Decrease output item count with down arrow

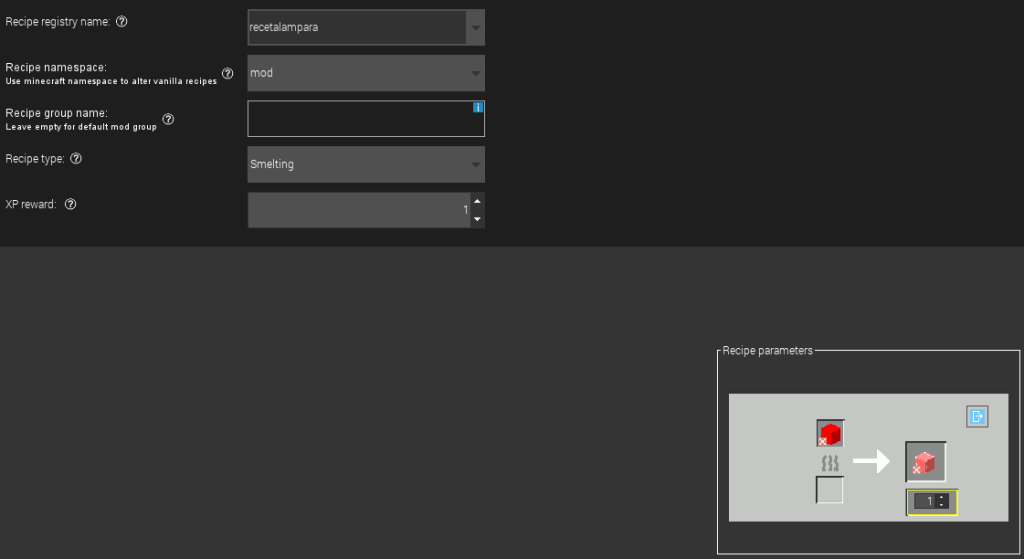click(x=942, y=505)
